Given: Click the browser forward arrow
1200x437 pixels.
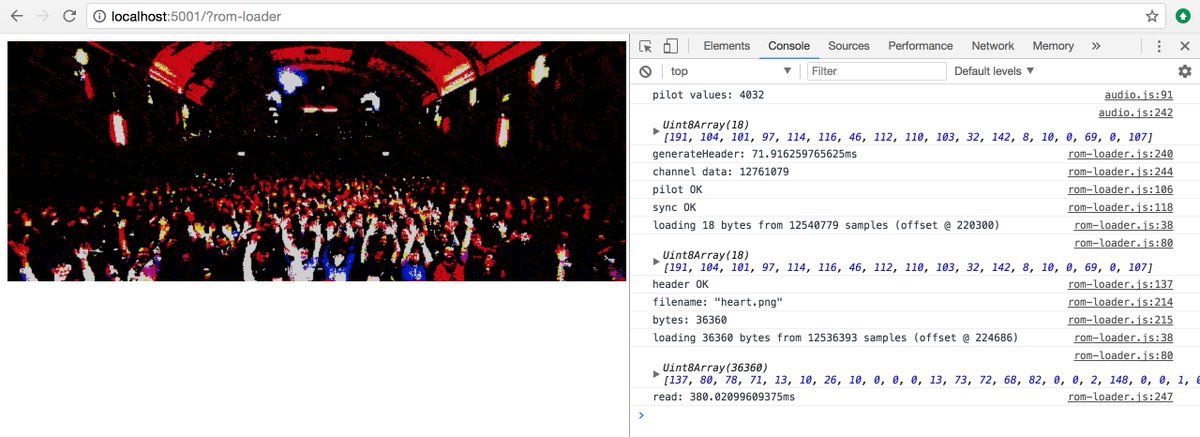Looking at the screenshot, I should coord(42,17).
